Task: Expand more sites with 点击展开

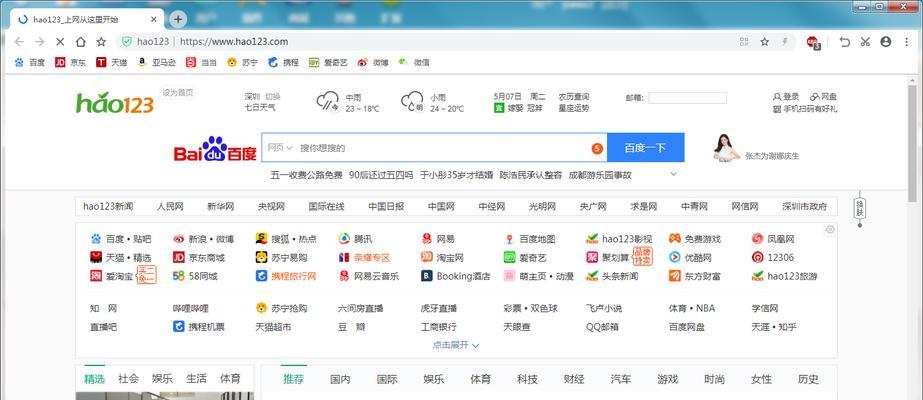Action: [x=456, y=345]
